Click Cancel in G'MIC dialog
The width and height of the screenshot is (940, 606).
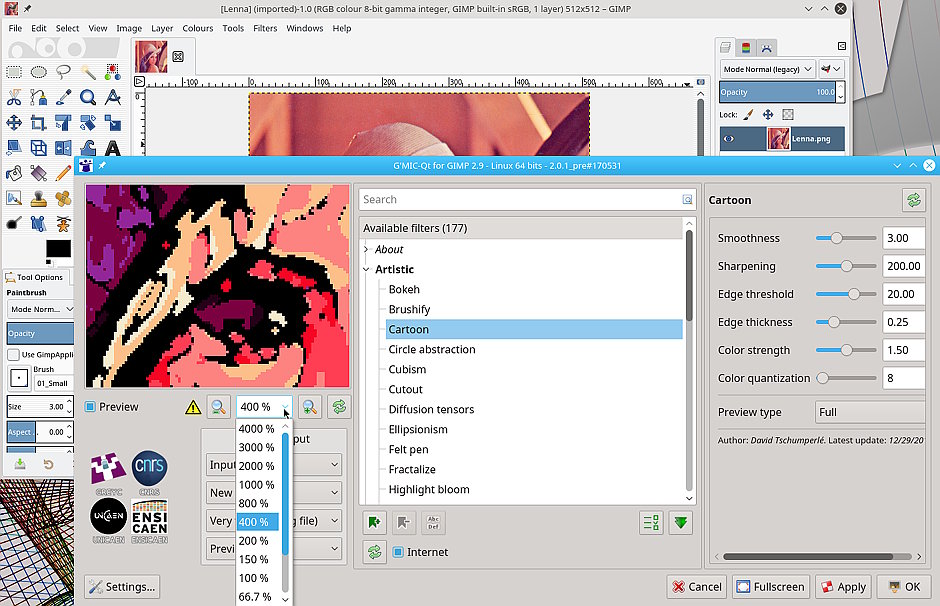click(x=697, y=587)
